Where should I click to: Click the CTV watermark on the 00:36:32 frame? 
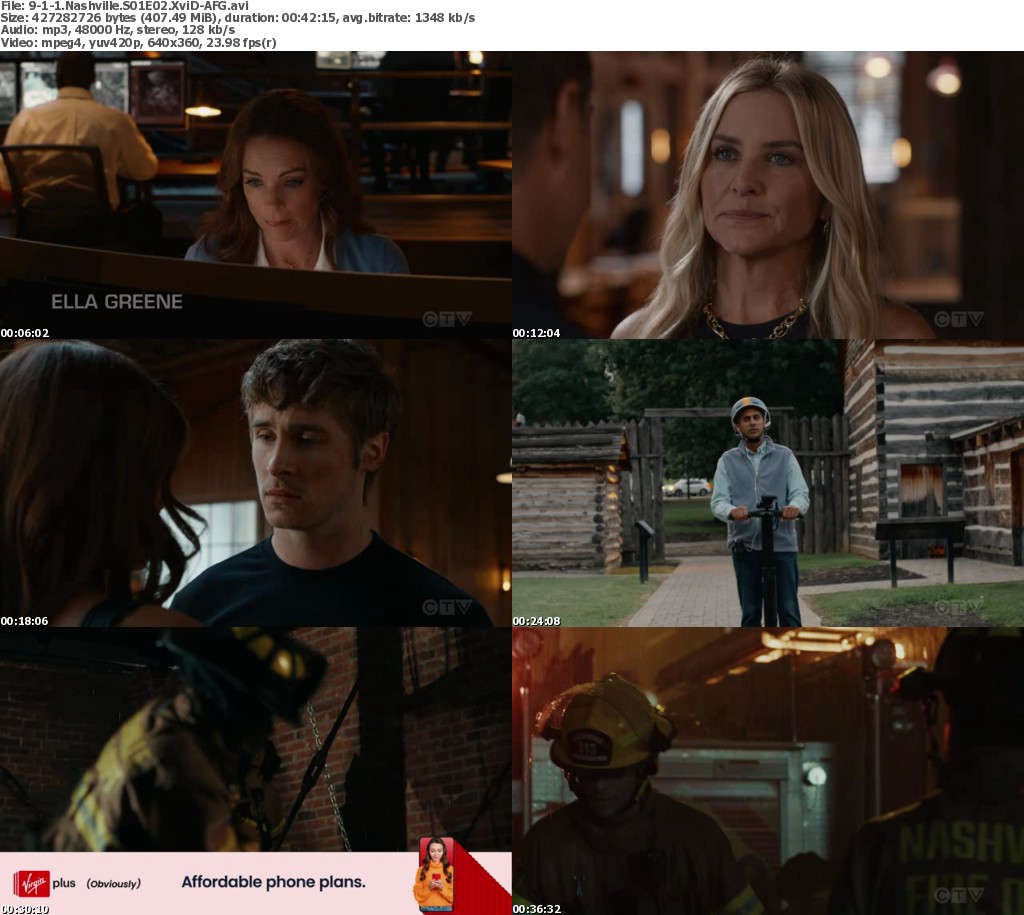(958, 895)
